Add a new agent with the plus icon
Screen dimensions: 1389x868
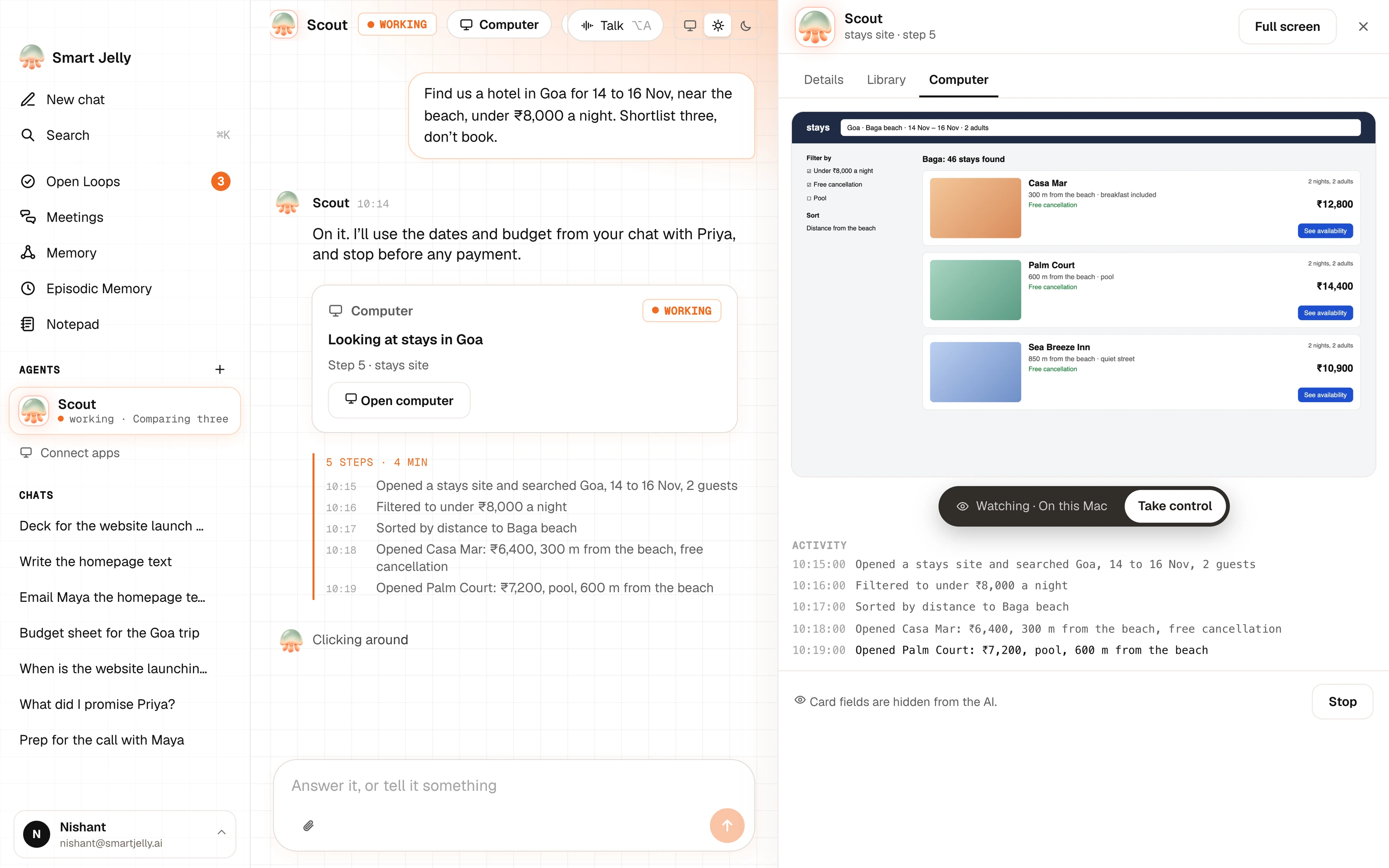pyautogui.click(x=219, y=369)
